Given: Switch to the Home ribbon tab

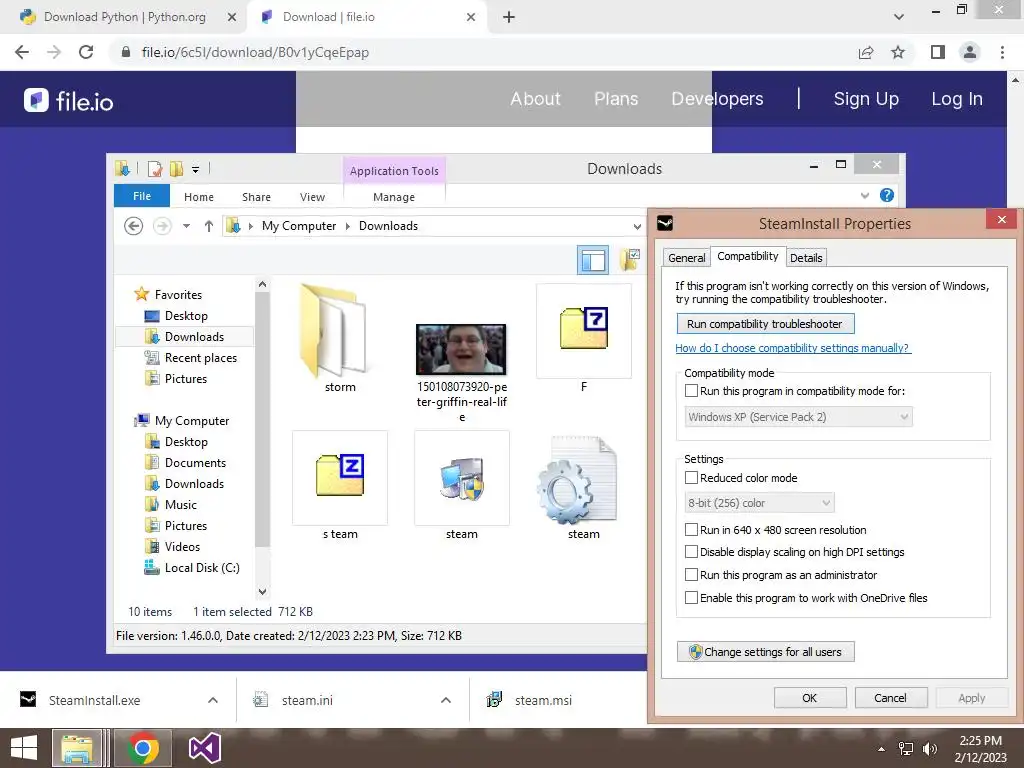Looking at the screenshot, I should coord(199,197).
